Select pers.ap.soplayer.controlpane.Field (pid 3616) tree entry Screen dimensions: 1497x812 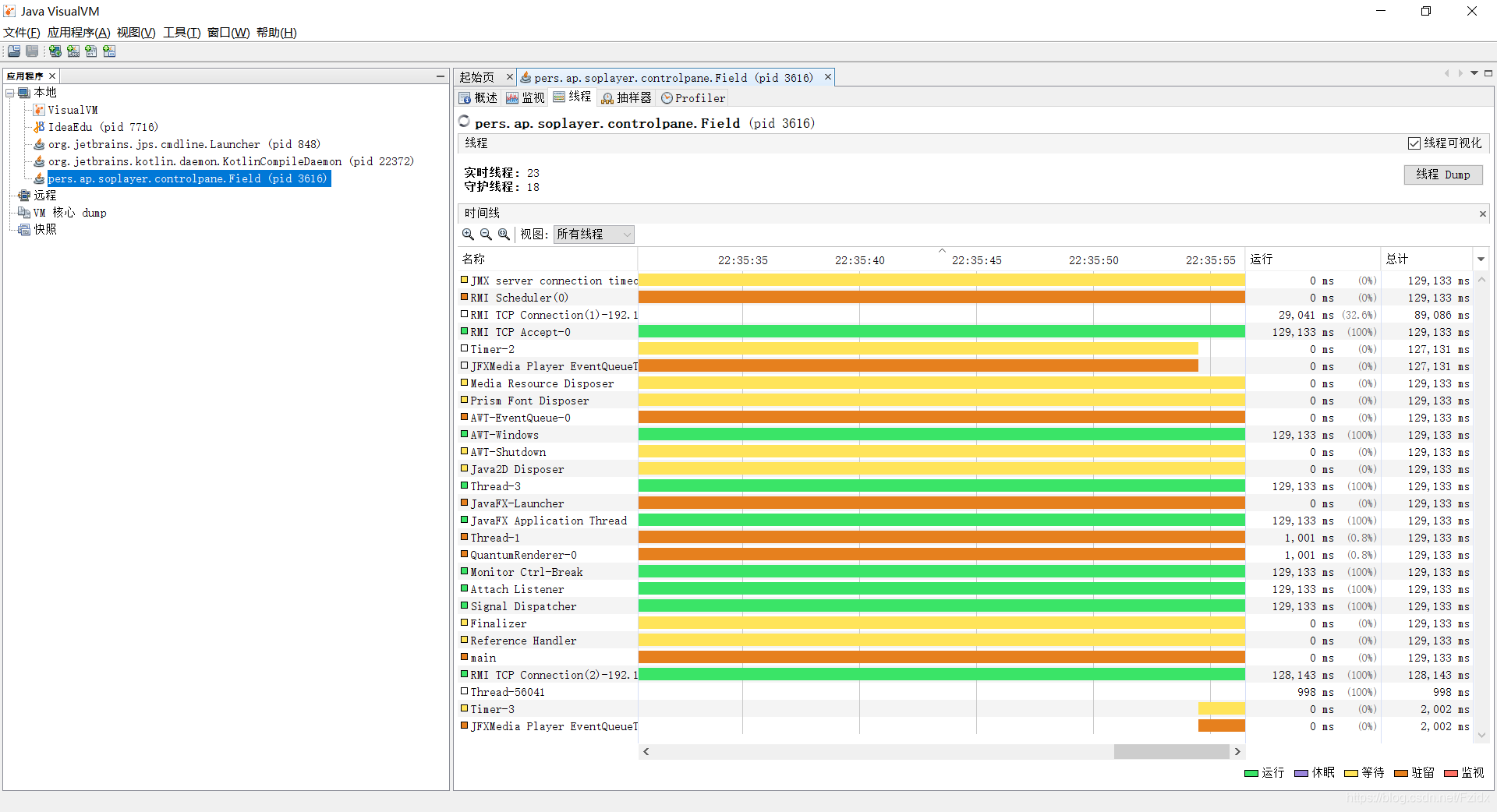tap(189, 178)
